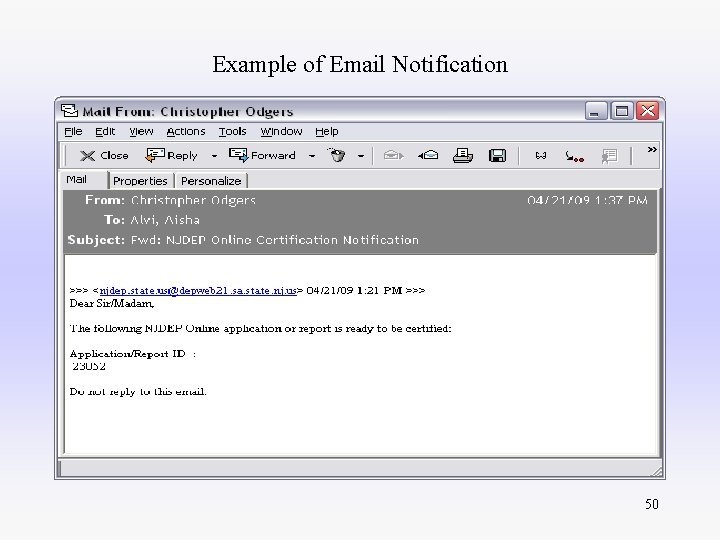The width and height of the screenshot is (720, 540).
Task: Open the File menu
Action: pyautogui.click(x=73, y=132)
